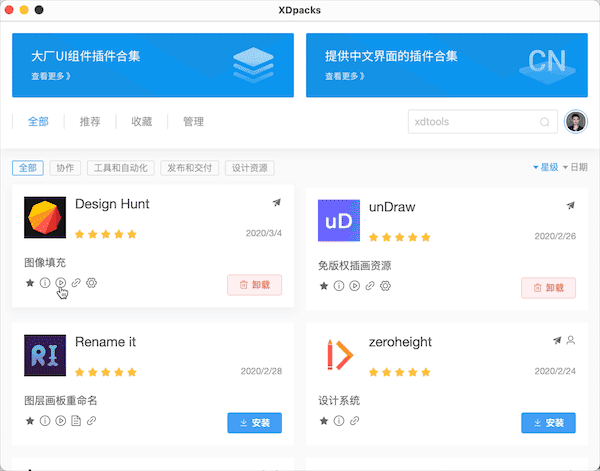Click the 2020/2/28 date text
600x471 pixels.
click(x=261, y=371)
